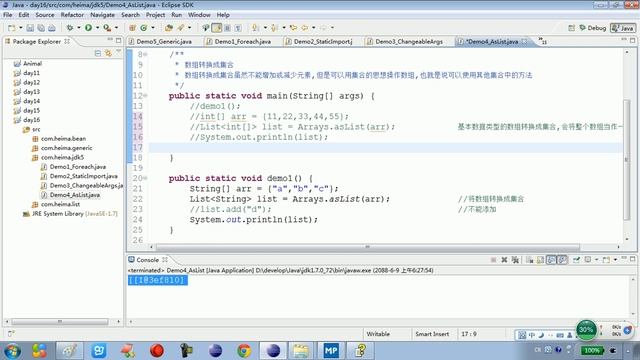Toggle Show Console on Standard Out change

click(x=551, y=260)
